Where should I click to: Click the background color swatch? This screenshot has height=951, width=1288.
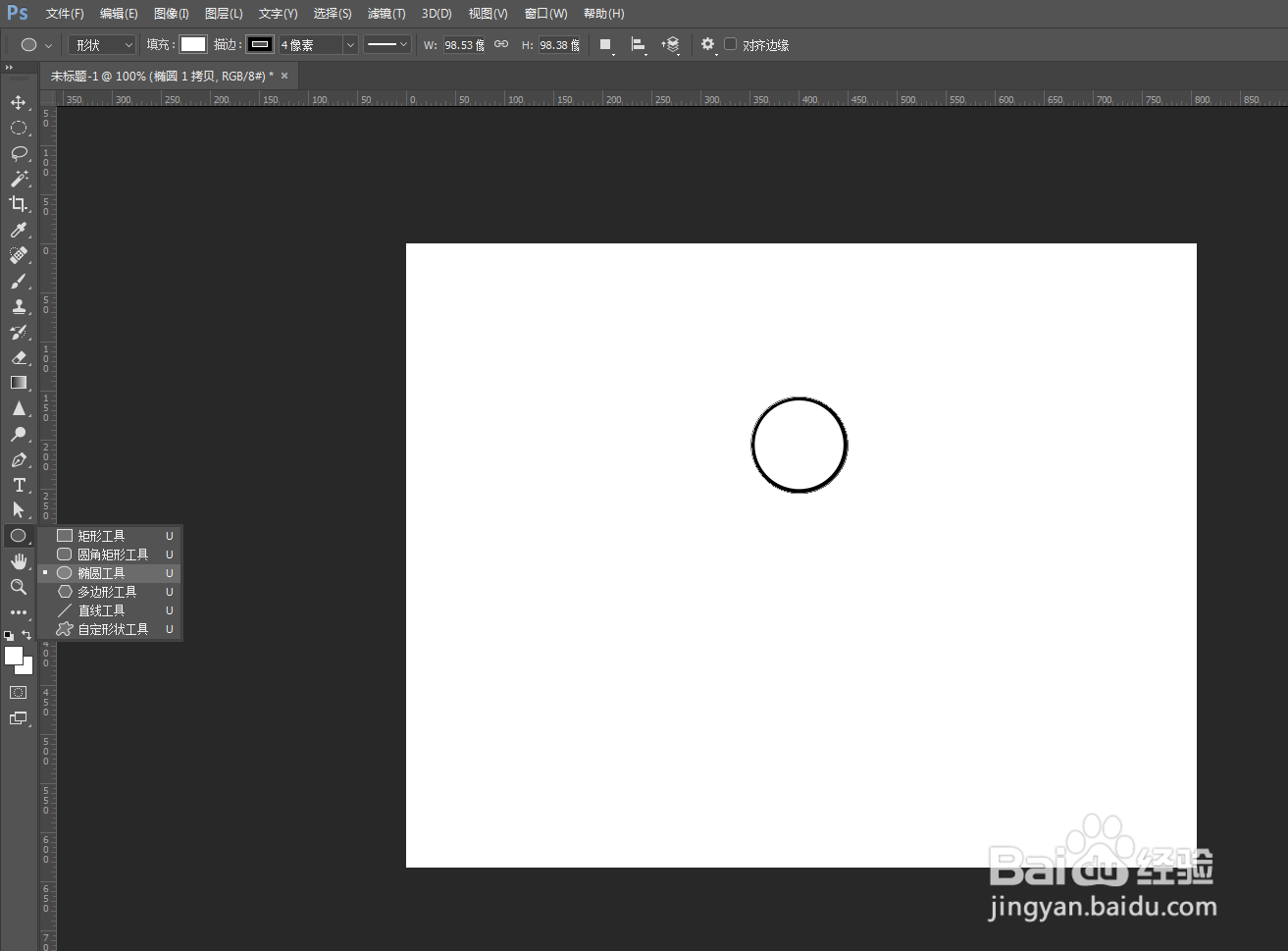27,668
